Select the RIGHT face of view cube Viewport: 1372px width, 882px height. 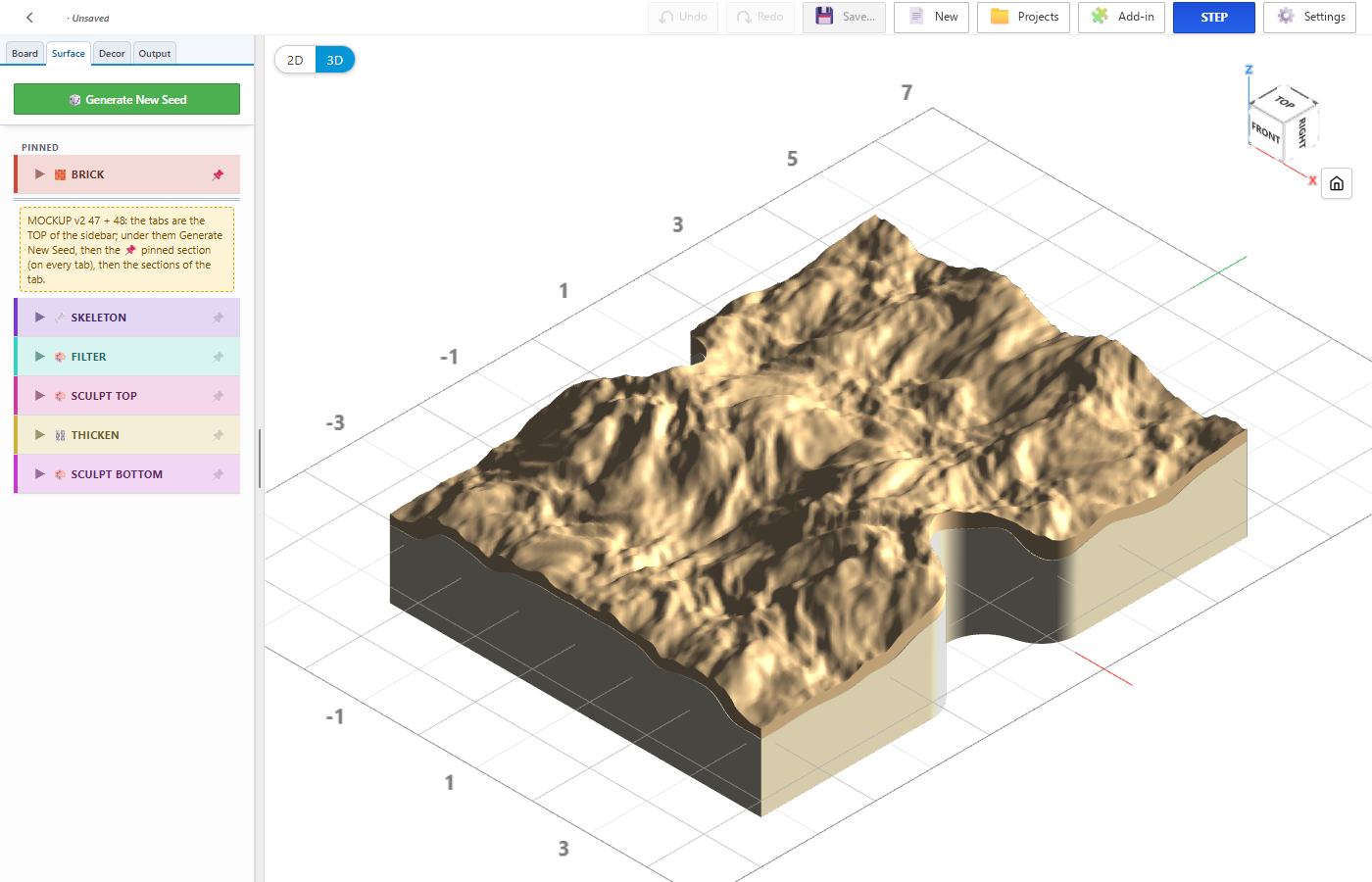tap(1301, 131)
